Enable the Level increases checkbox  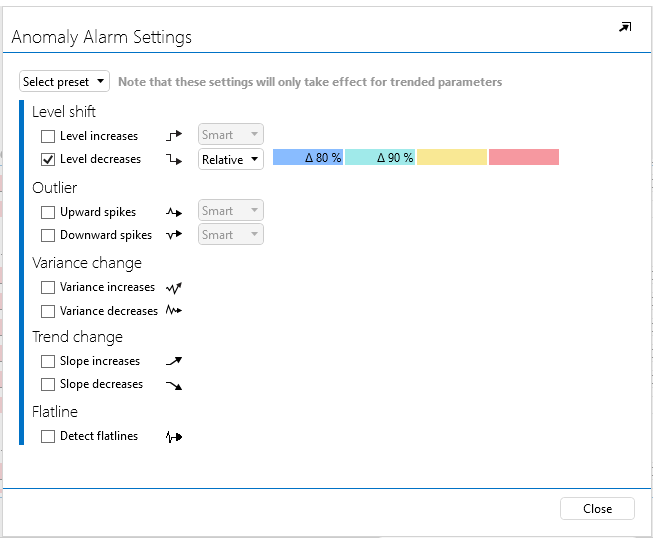coord(48,136)
